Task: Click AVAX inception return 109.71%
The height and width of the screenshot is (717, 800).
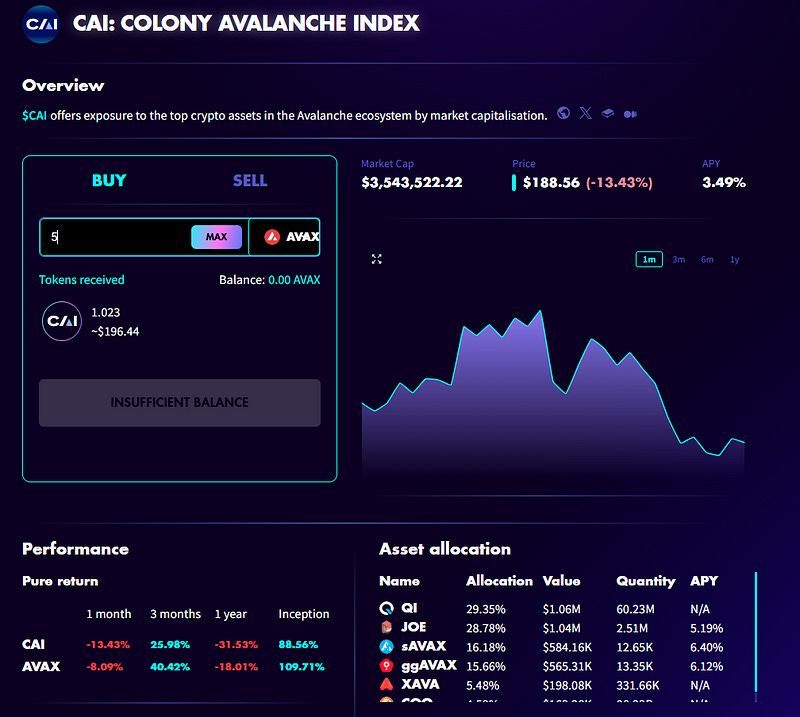Action: point(302,667)
